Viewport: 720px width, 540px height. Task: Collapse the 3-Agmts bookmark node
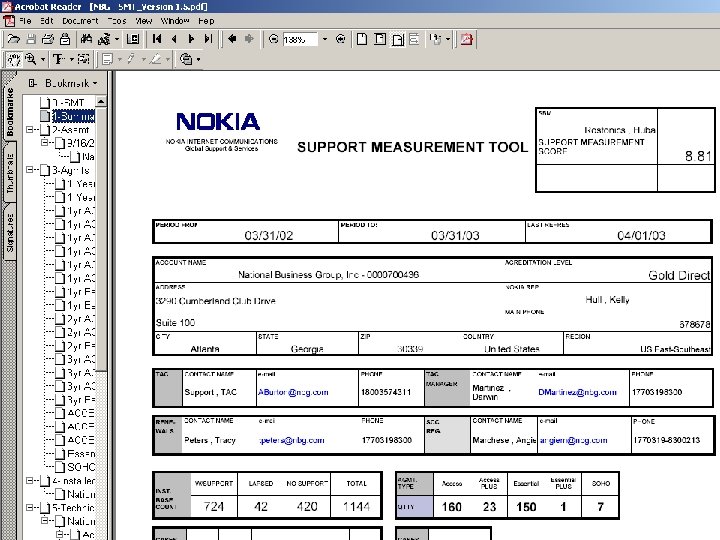(30, 170)
